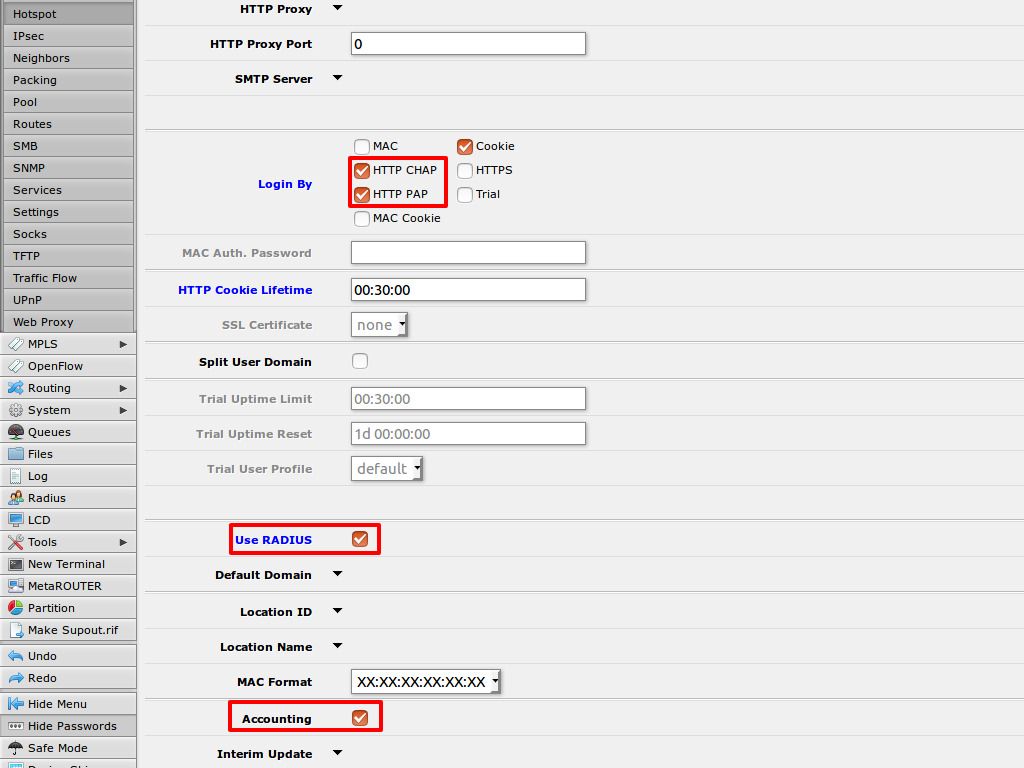Enable the HTTPS login method checkbox

tap(464, 170)
